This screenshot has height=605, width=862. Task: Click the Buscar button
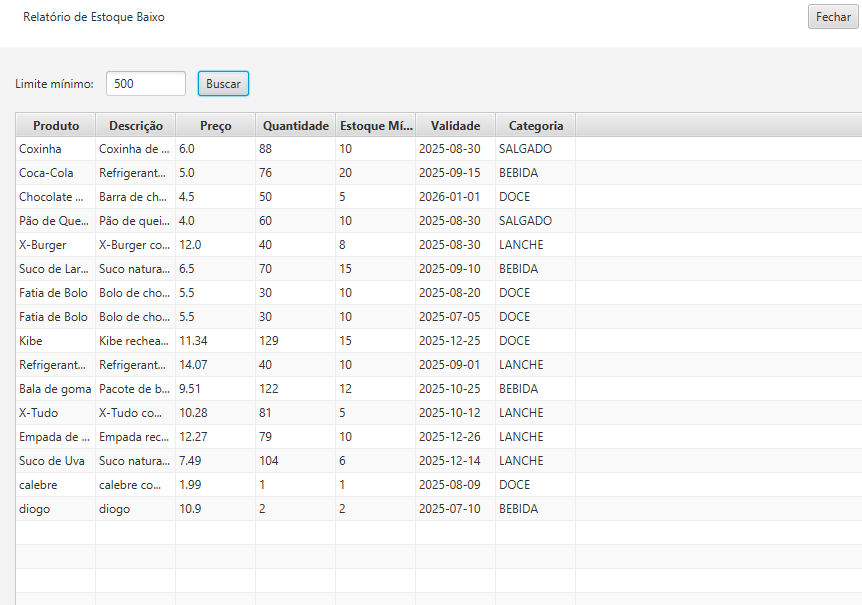[x=223, y=84]
